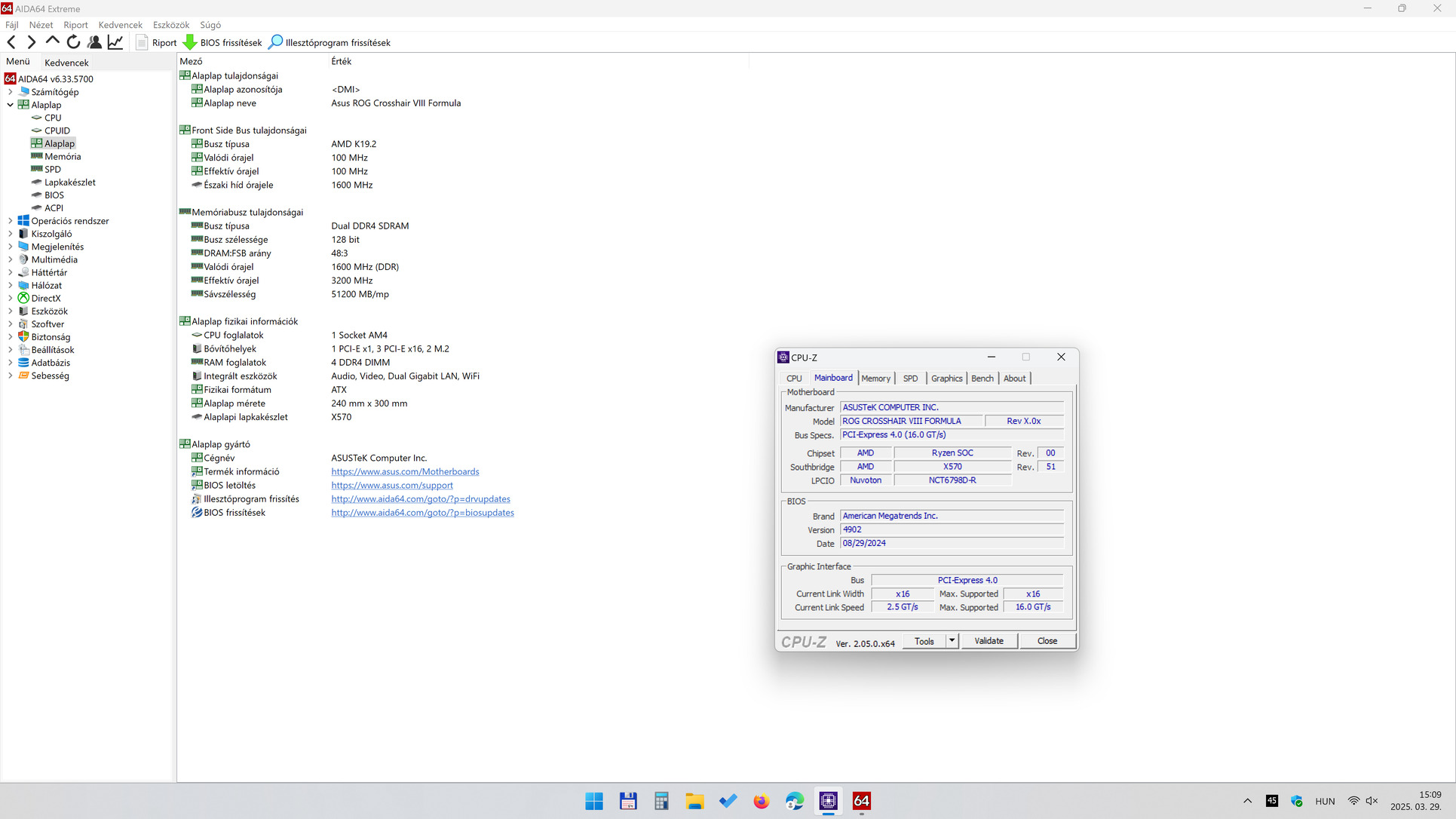This screenshot has height=819, width=1456.
Task: Expand the Számítógép tree node
Action: (x=11, y=92)
